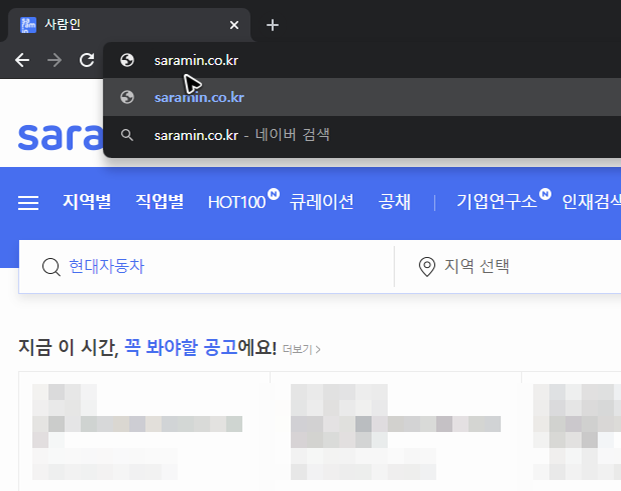
Task: Open a new tab with plus button
Action: tap(272, 25)
